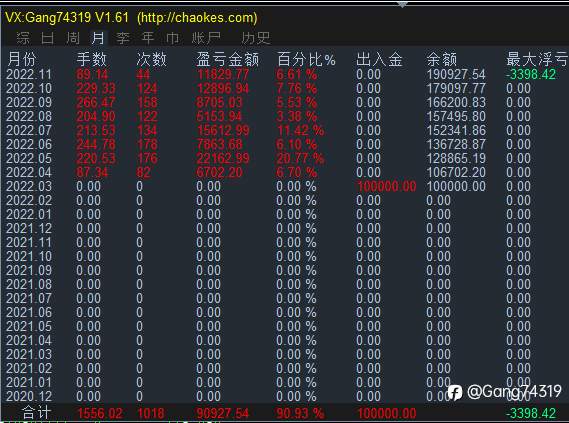Click the 合计 total row label
Screen dimensions: 569x423
(x=37, y=412)
